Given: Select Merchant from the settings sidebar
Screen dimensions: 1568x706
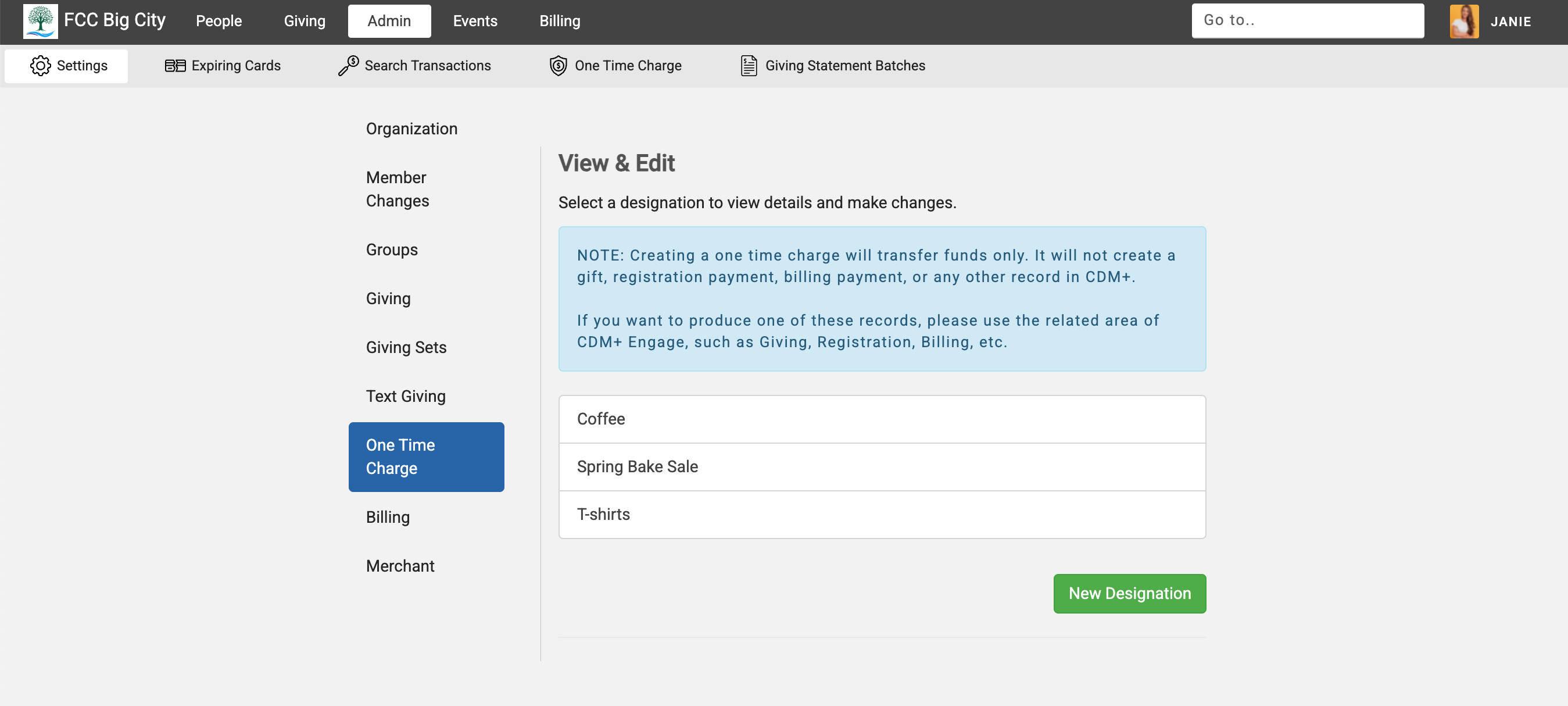Looking at the screenshot, I should 400,565.
